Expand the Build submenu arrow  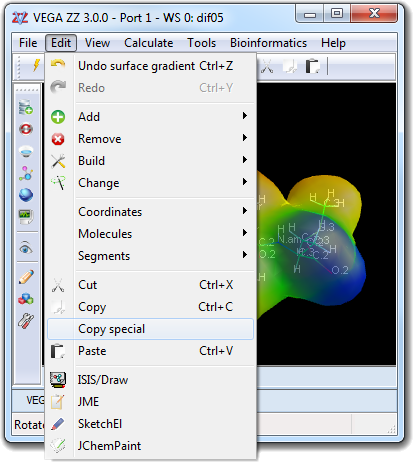245,160
